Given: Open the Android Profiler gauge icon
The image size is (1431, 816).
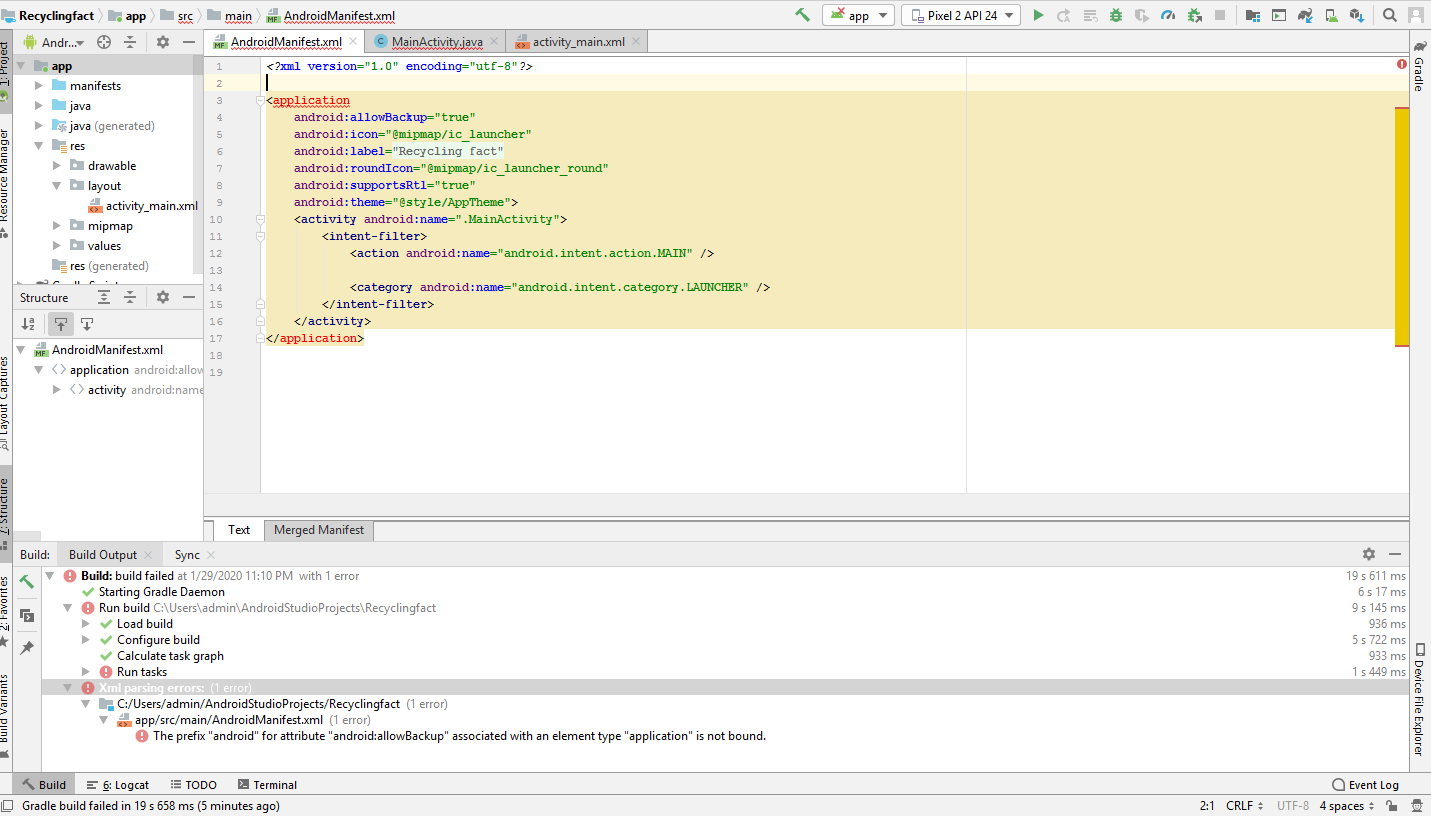Looking at the screenshot, I should pos(1167,15).
